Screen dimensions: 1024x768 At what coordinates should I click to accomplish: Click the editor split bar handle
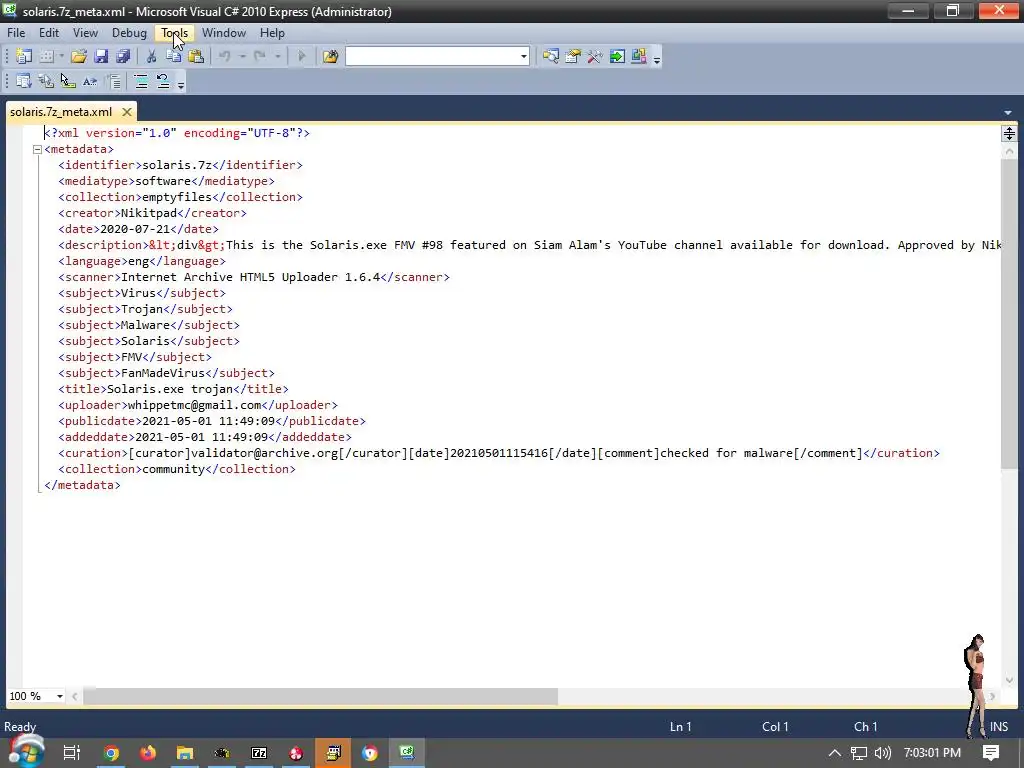pyautogui.click(x=1009, y=133)
